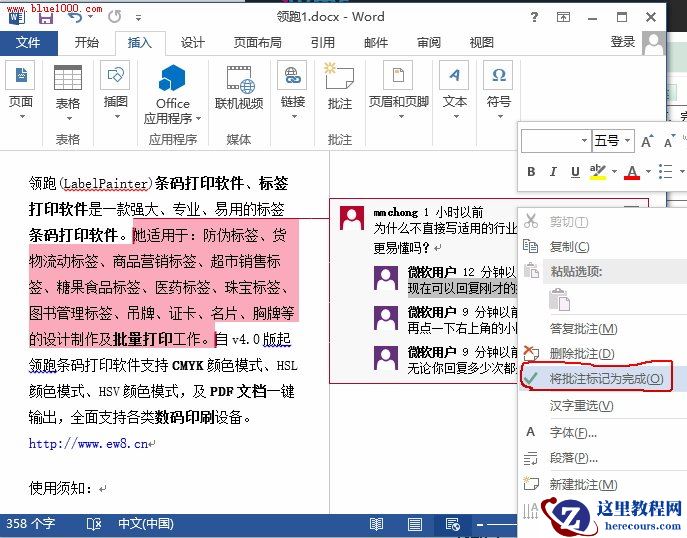687x538 pixels.
Task: Switch to the 引用 tab
Action: pyautogui.click(x=323, y=42)
